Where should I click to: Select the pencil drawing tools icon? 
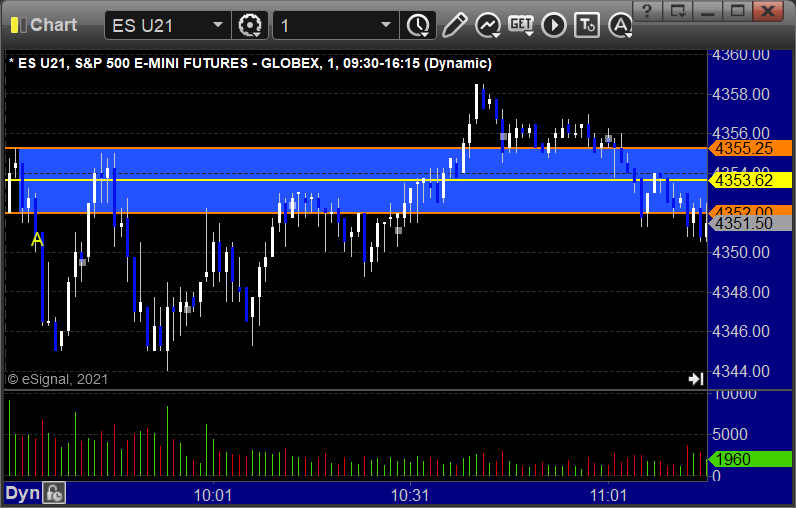tap(454, 25)
